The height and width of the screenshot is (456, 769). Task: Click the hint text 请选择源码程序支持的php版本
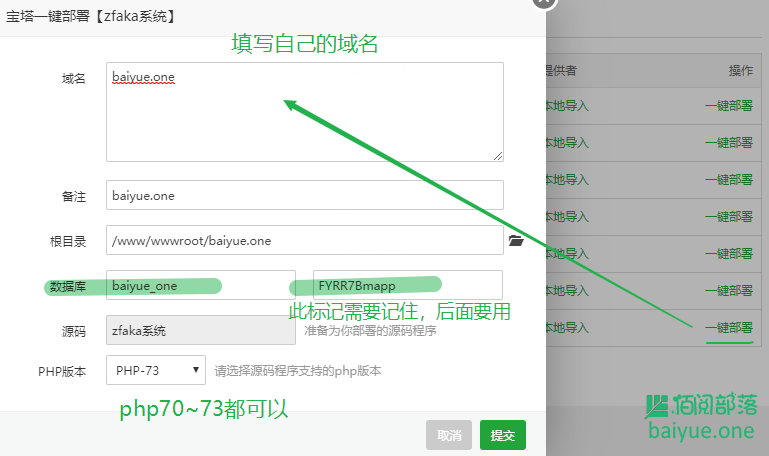[298, 371]
